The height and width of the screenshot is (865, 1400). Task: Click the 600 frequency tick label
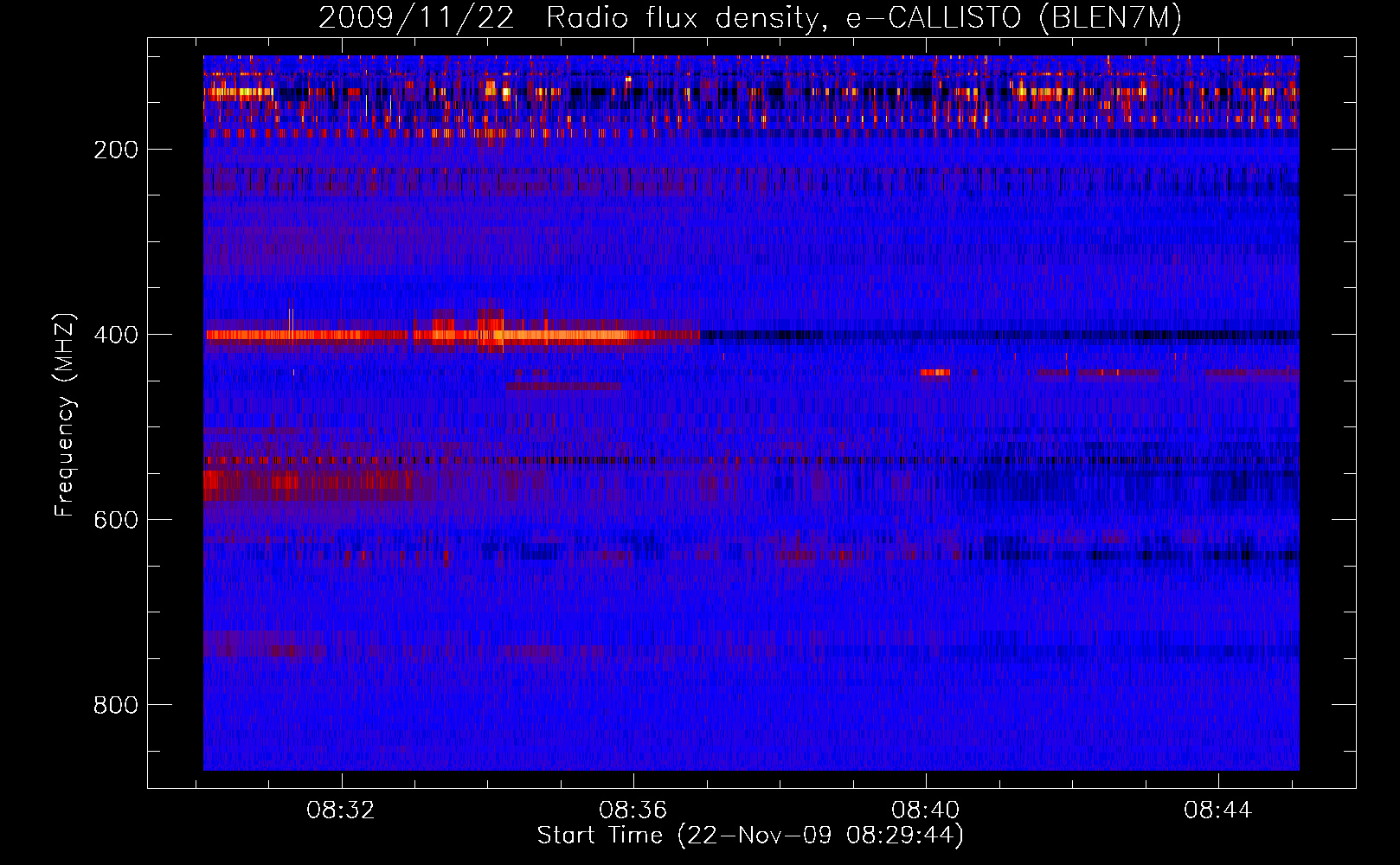[x=116, y=520]
